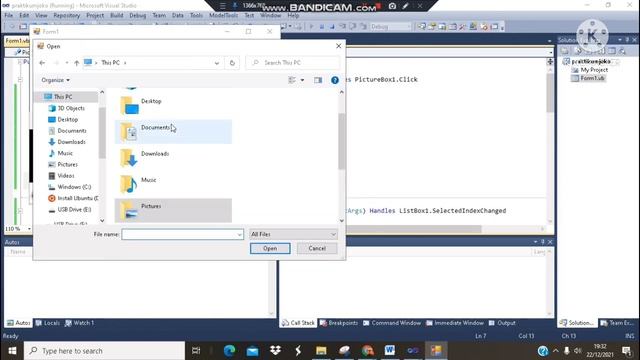Go up one folder level
640x360 pixels.
(x=76, y=63)
